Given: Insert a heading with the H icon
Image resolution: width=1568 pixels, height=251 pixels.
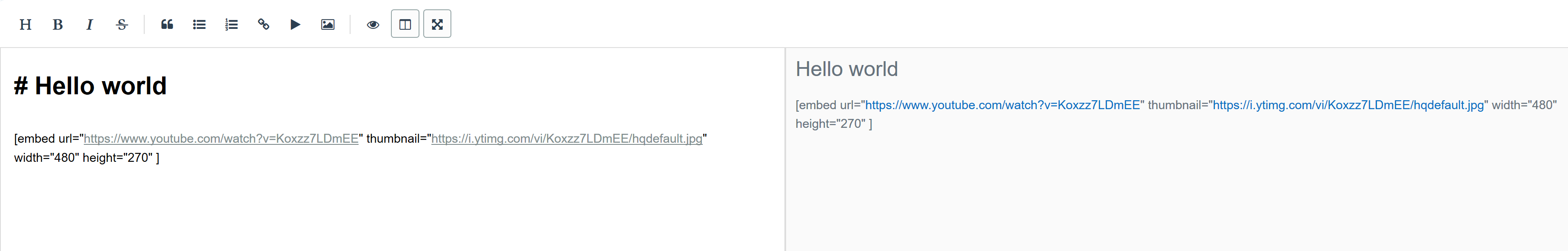Looking at the screenshot, I should [x=26, y=24].
